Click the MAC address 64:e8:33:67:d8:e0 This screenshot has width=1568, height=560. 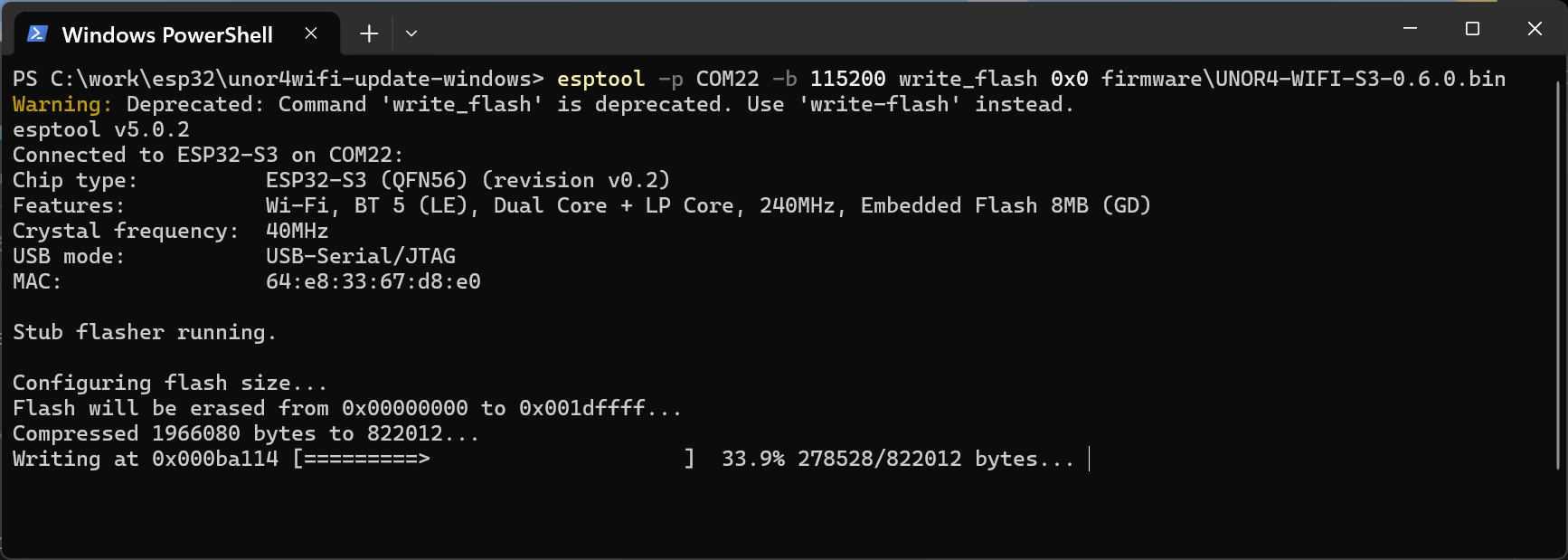click(x=373, y=282)
